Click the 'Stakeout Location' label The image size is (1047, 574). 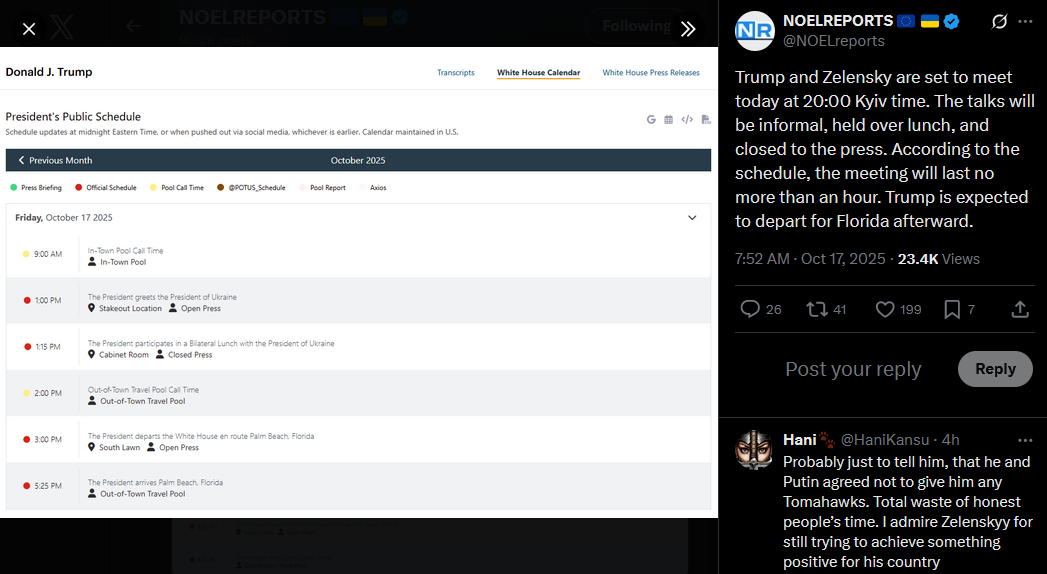(x=130, y=308)
